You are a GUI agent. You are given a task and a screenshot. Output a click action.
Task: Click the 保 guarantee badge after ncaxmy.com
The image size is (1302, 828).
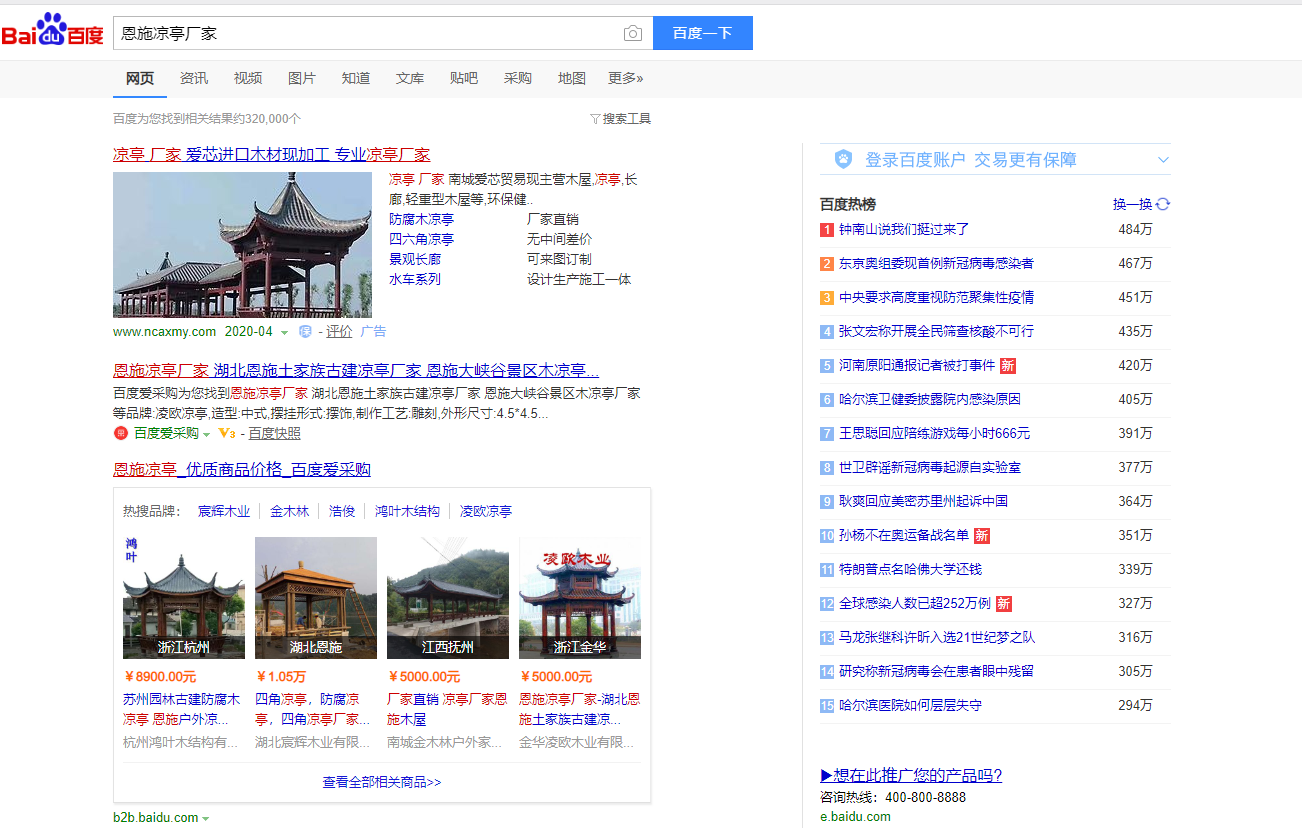(x=305, y=332)
